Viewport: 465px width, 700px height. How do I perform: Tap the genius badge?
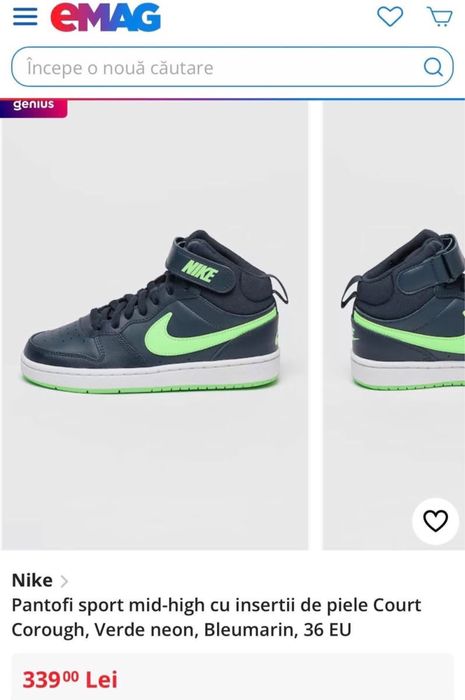33,108
